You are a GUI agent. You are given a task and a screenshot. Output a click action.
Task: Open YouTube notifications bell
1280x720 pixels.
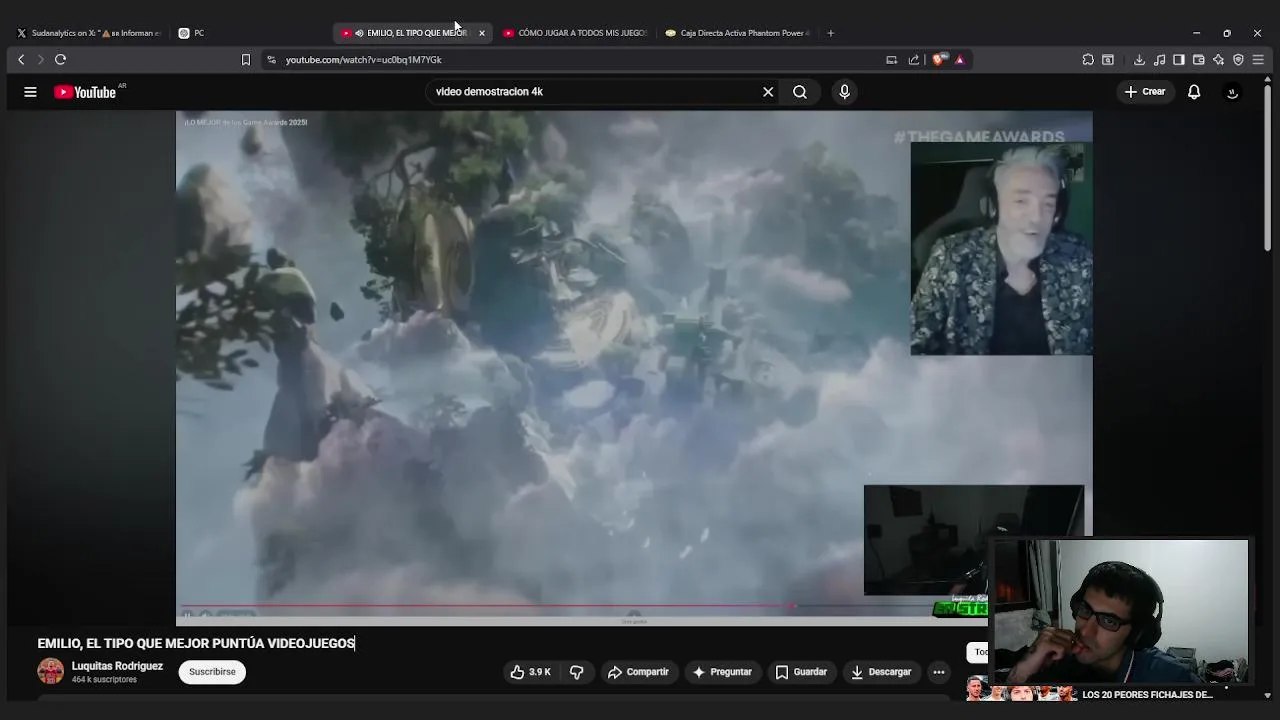pos(1194,92)
